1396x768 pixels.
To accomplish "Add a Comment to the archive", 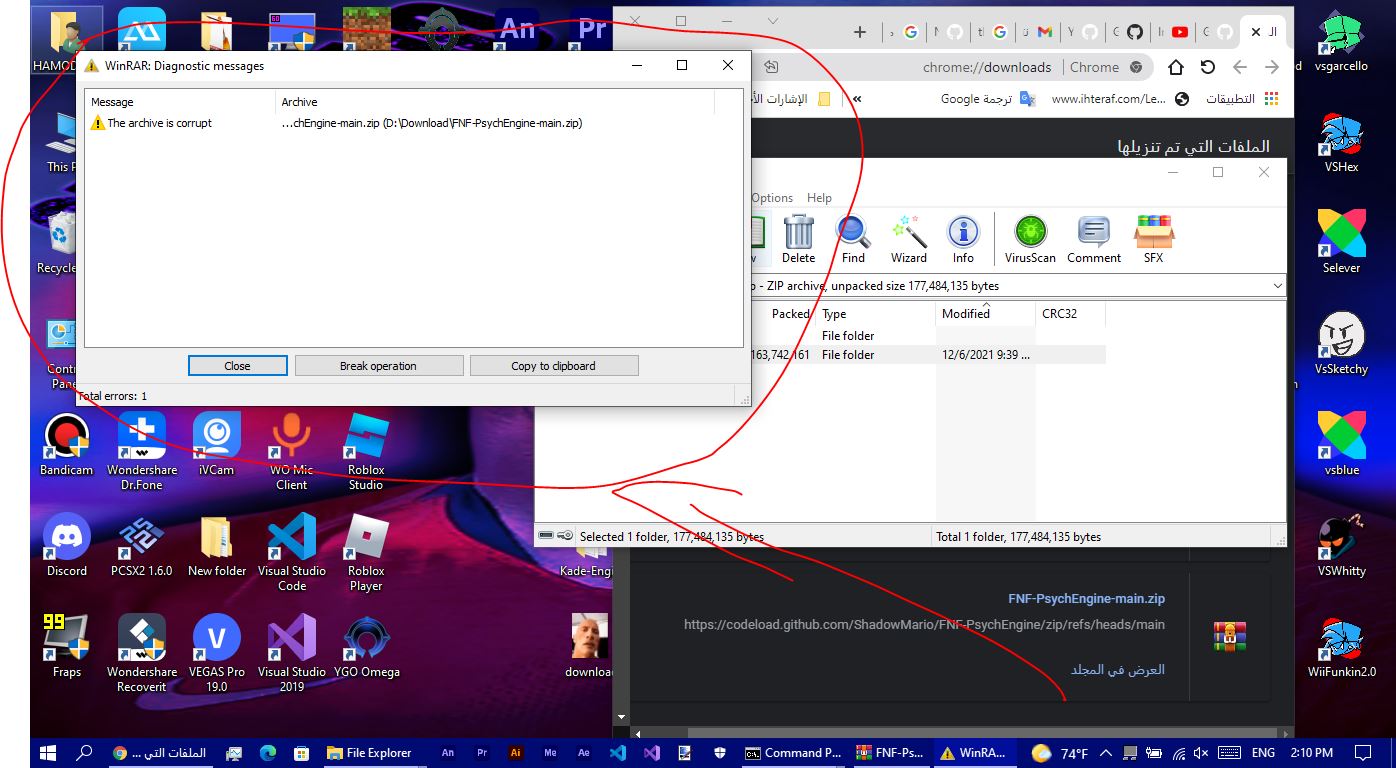I will 1093,238.
